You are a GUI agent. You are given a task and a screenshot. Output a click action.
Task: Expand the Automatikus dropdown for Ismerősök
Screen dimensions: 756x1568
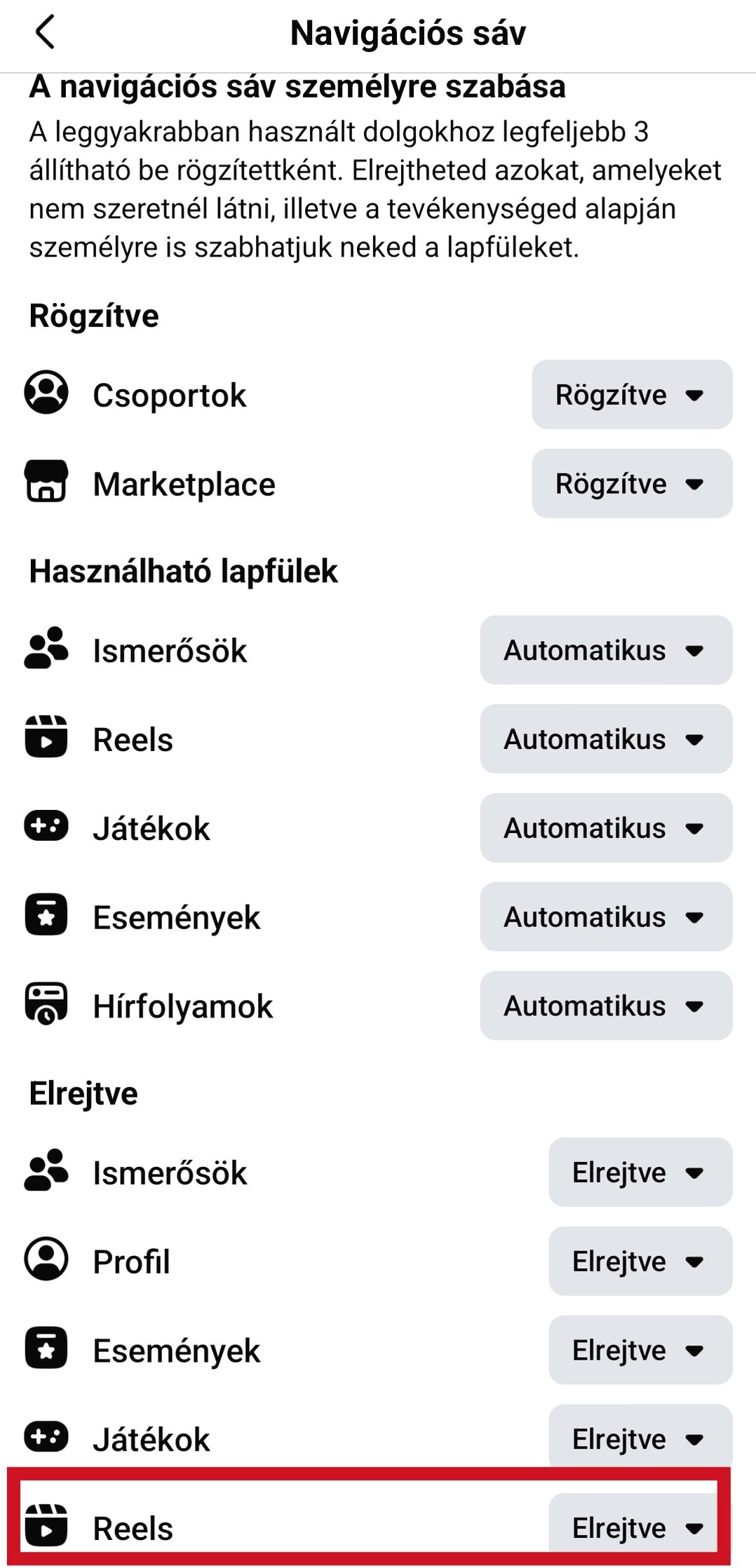(606, 650)
